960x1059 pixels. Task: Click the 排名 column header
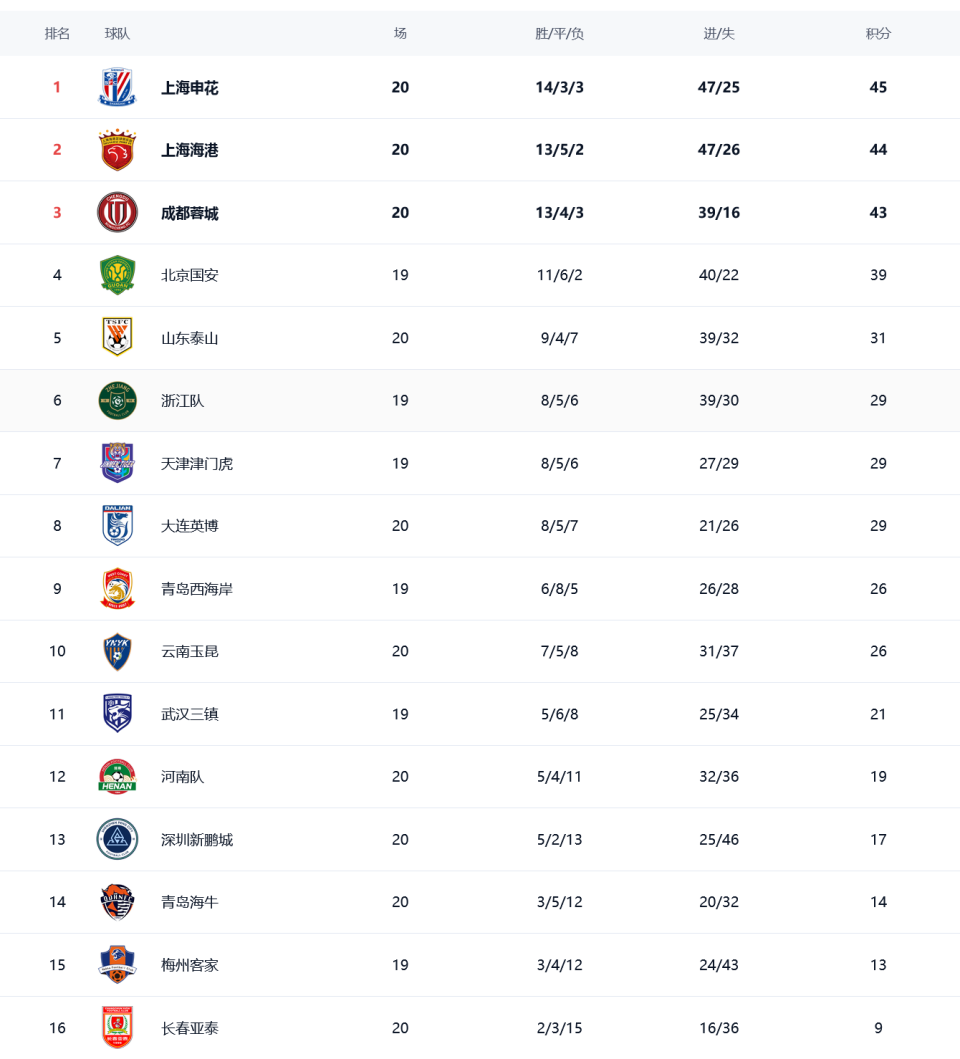(x=57, y=34)
